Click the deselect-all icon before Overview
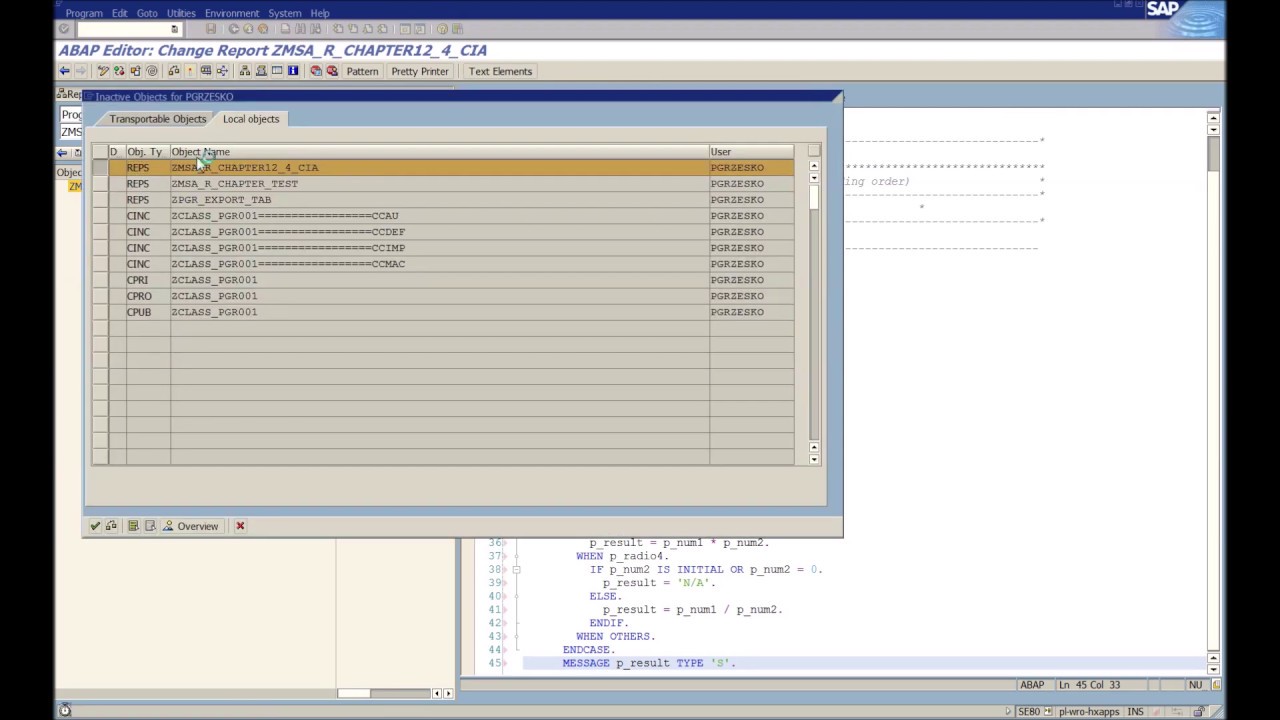Screen dimensions: 1280x720 click(x=150, y=526)
